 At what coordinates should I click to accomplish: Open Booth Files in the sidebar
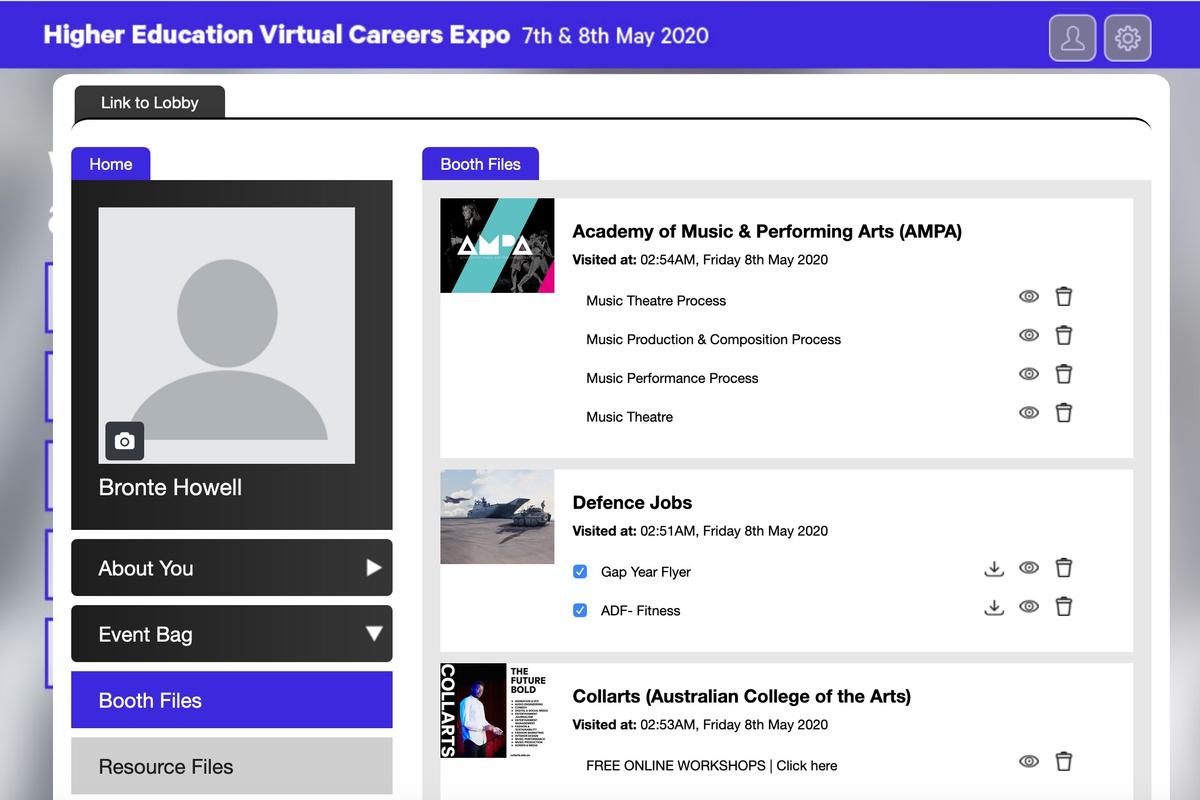click(x=232, y=700)
